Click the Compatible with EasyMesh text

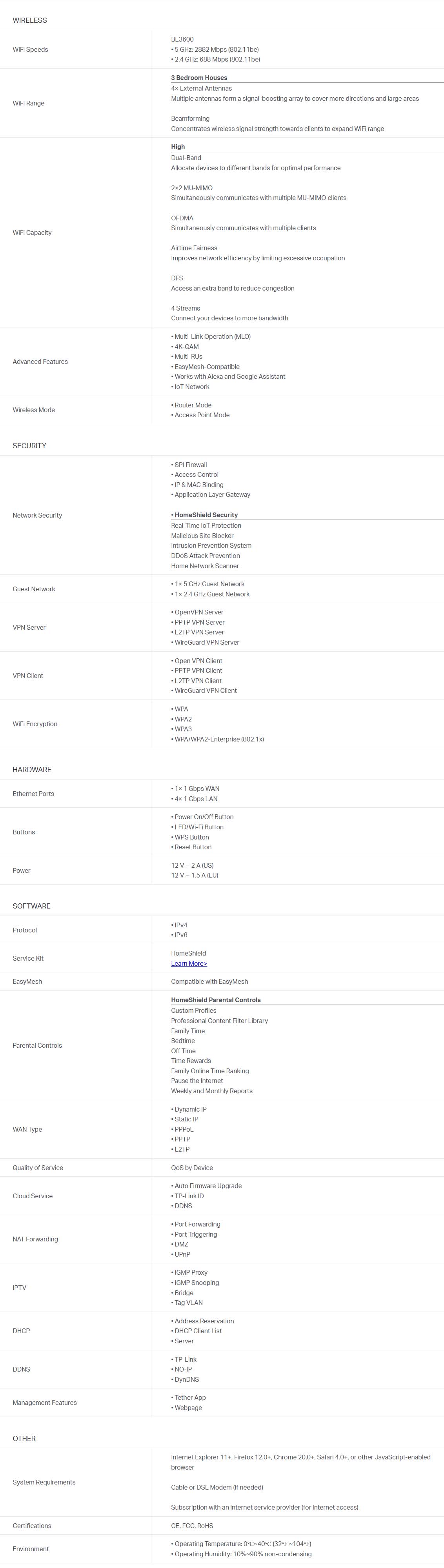pyautogui.click(x=209, y=981)
